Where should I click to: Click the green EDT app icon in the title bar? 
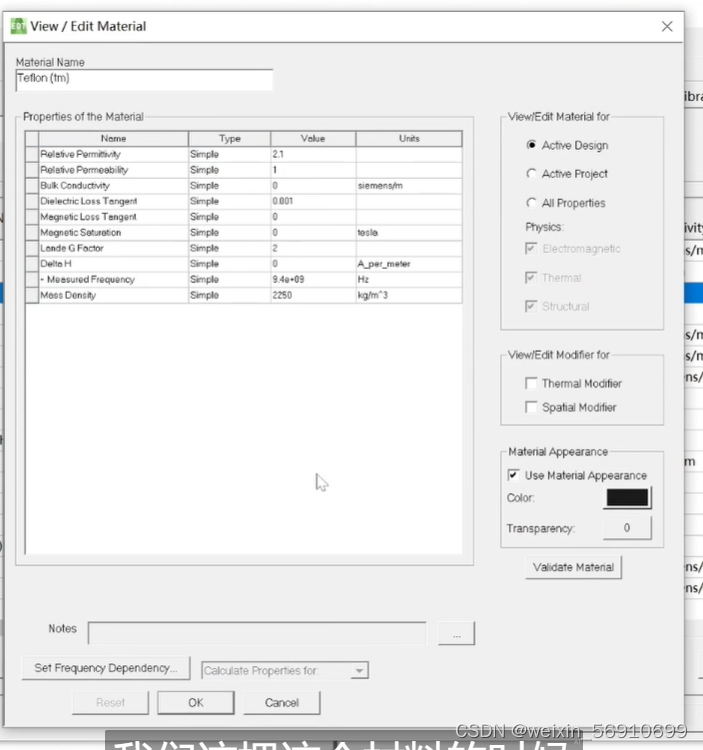[x=18, y=26]
